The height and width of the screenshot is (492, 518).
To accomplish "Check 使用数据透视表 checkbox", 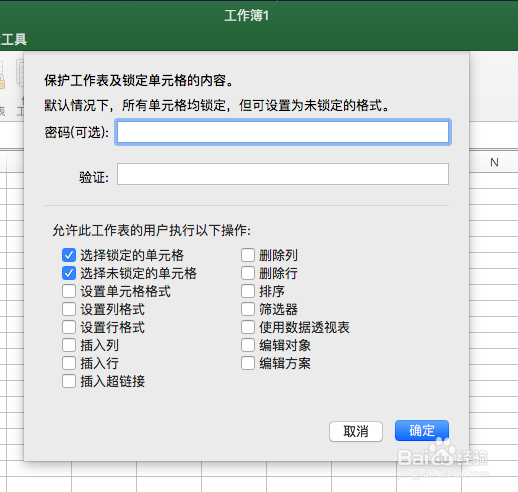I will [x=248, y=327].
